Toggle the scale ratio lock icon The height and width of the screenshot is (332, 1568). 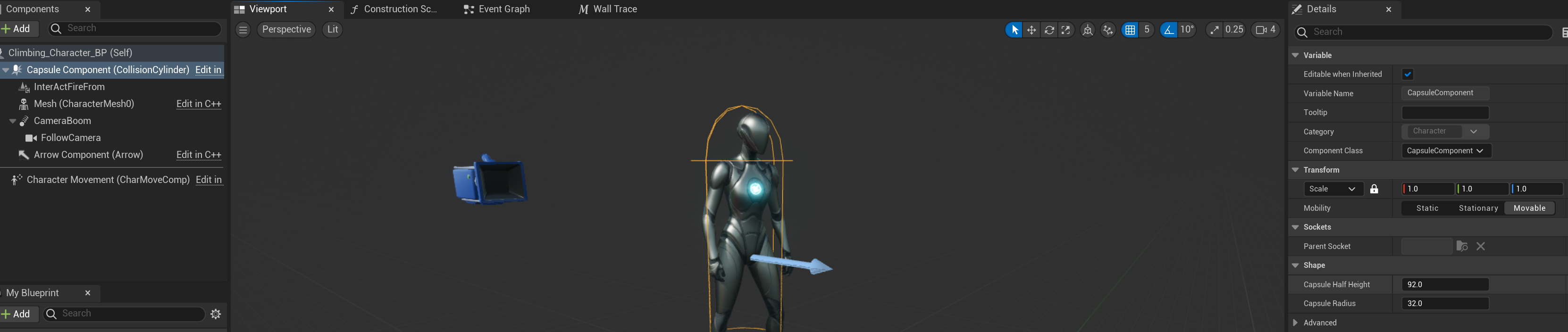pyautogui.click(x=1374, y=189)
